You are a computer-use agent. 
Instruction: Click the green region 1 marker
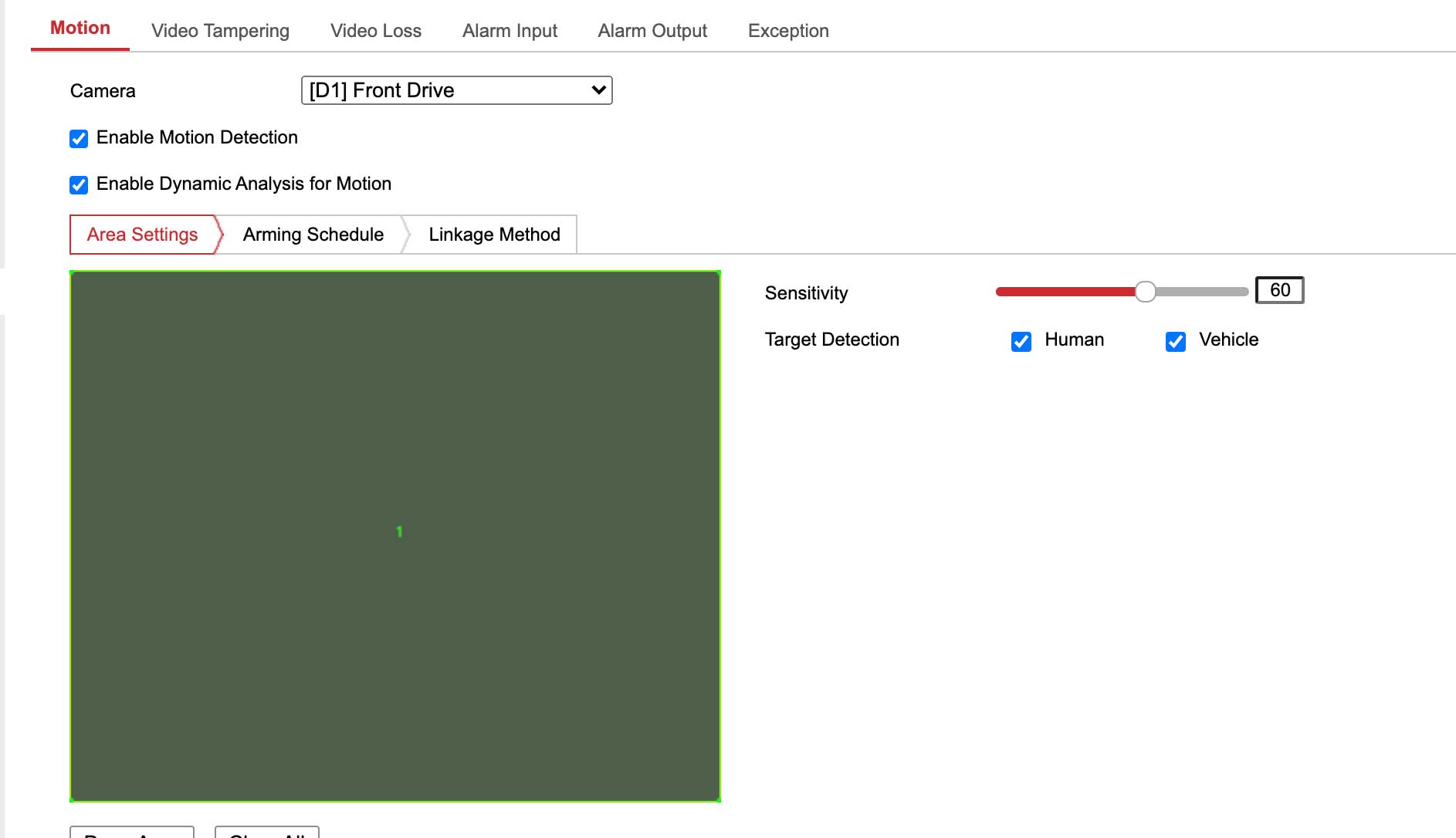(399, 532)
